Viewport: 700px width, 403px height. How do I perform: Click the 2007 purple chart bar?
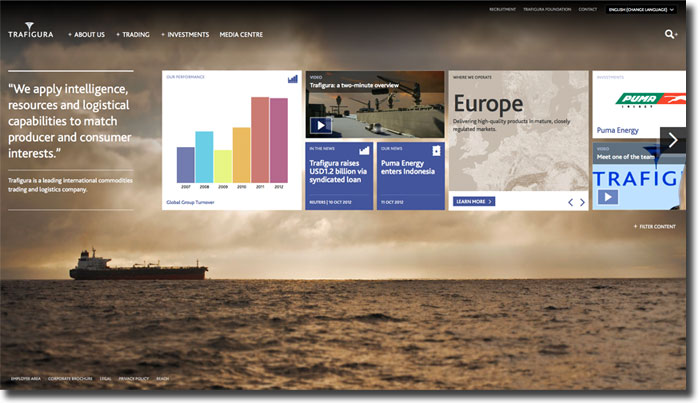click(186, 165)
